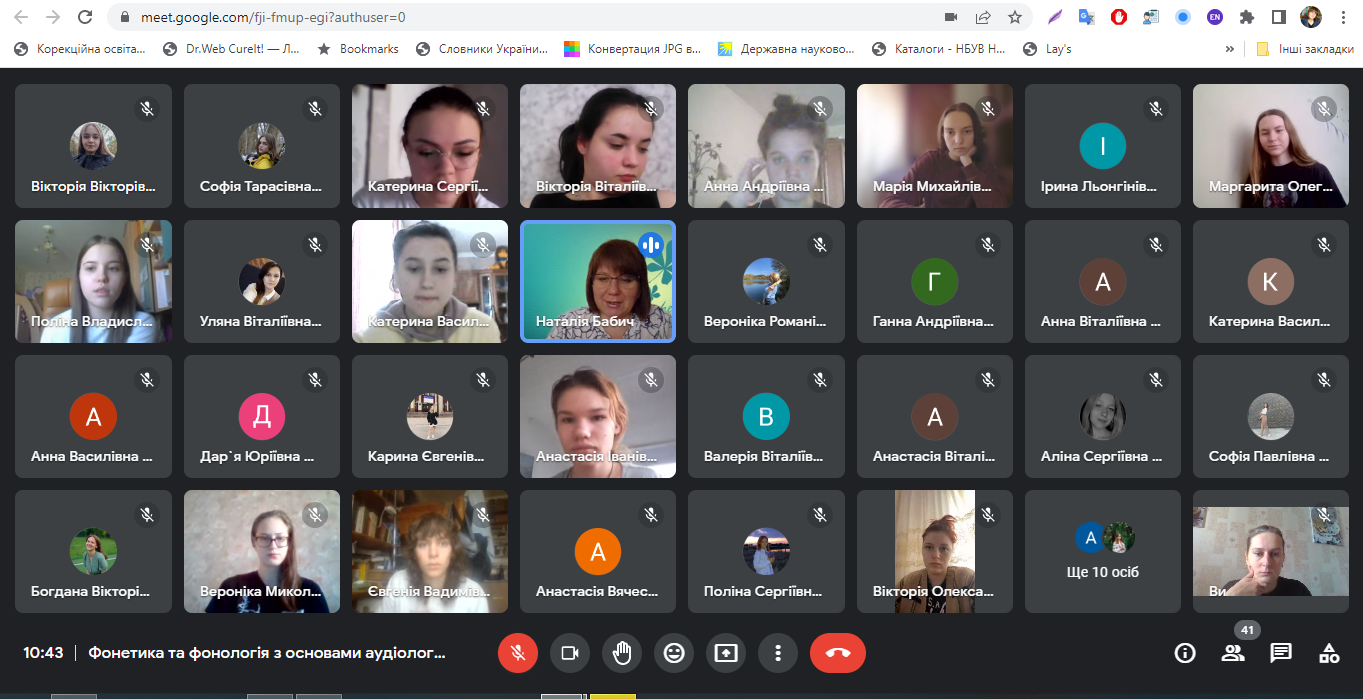Open the activities icon
This screenshot has width=1363, height=699.
tap(1329, 653)
